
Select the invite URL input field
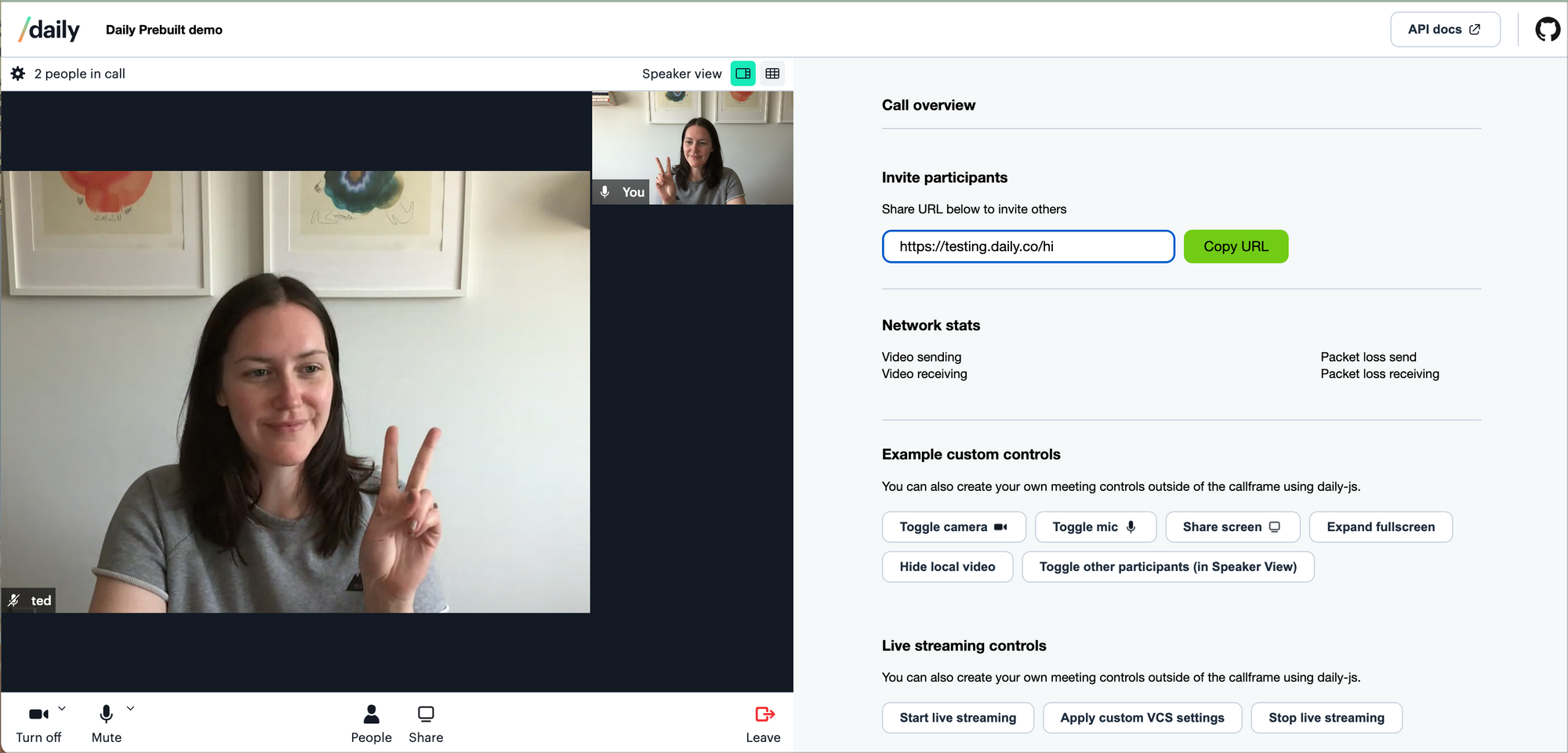[x=1027, y=246]
